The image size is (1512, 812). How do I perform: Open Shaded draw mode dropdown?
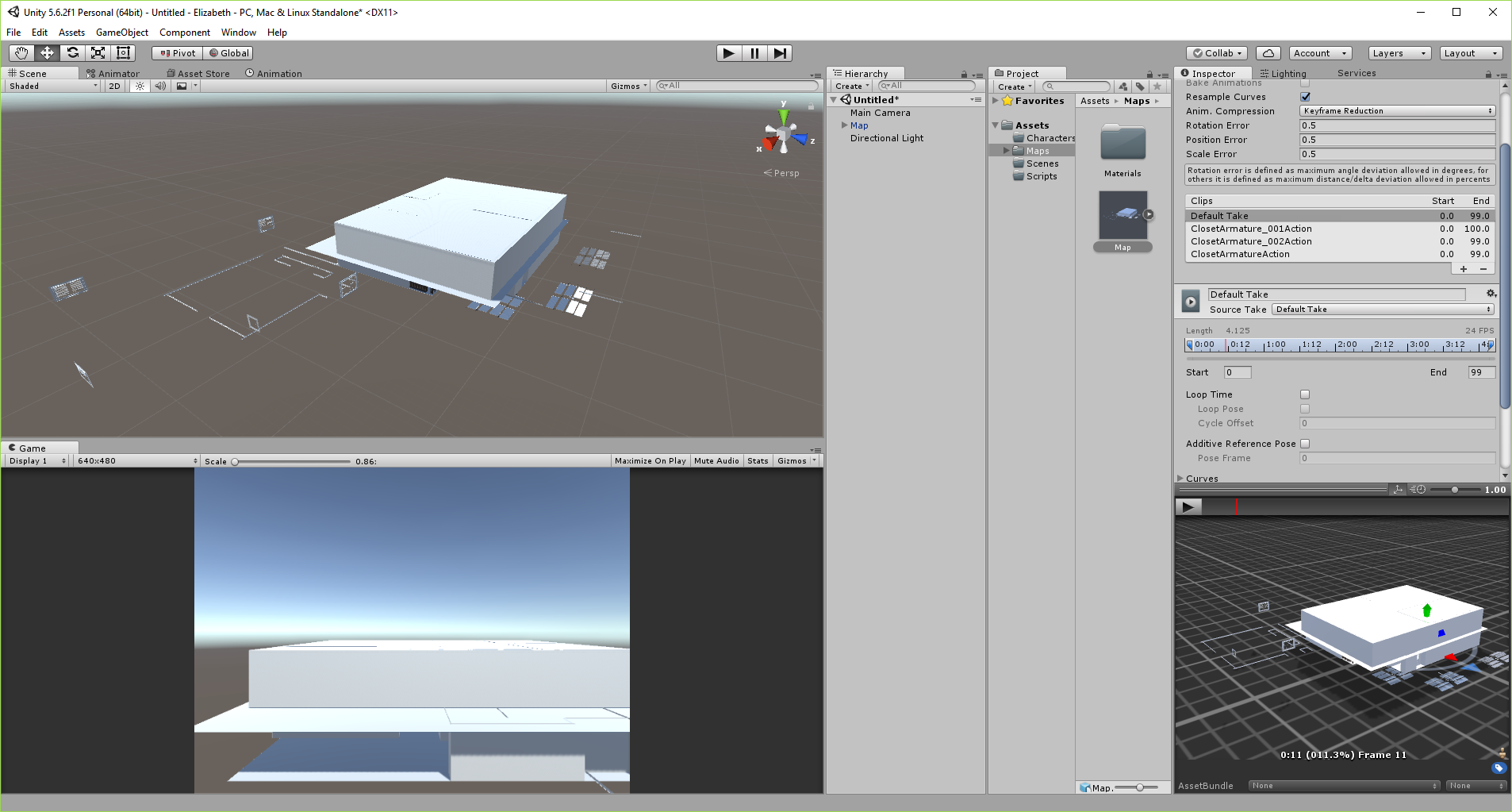tap(52, 86)
